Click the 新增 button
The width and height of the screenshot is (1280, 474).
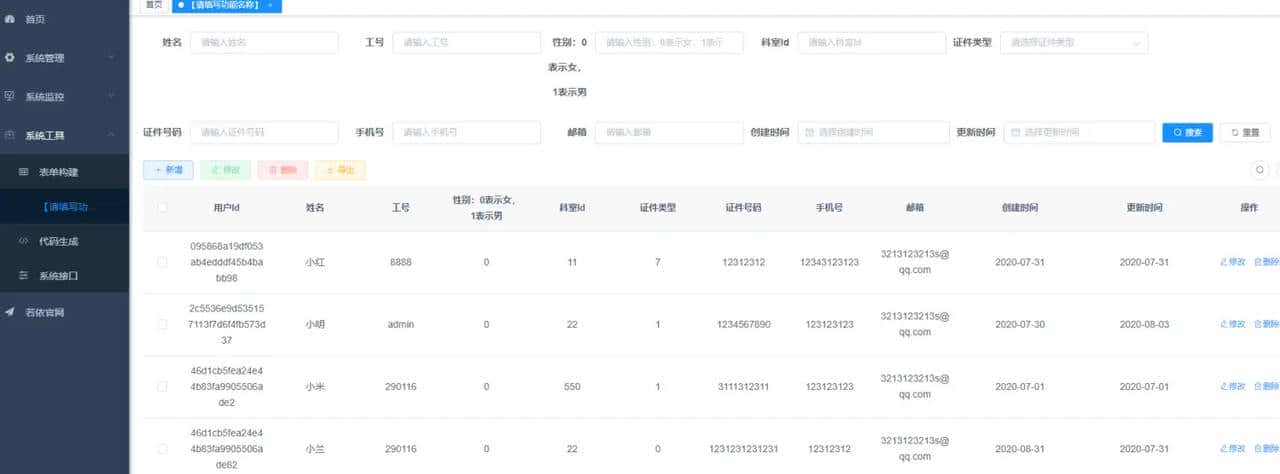[x=168, y=170]
